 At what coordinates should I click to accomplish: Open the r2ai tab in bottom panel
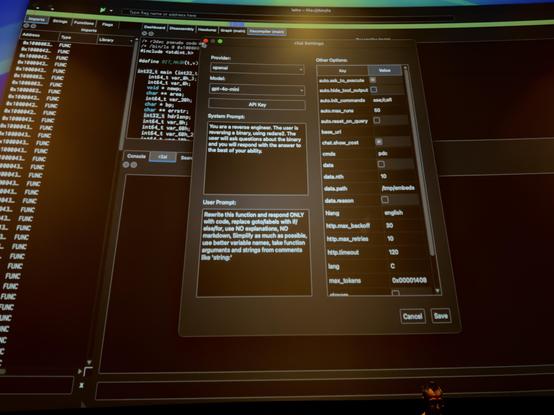163,156
